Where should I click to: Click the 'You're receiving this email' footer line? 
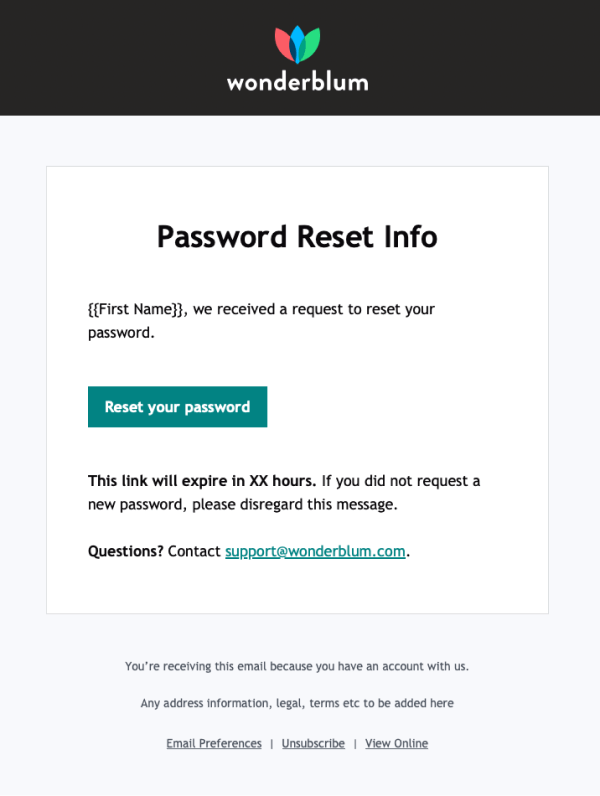297,666
